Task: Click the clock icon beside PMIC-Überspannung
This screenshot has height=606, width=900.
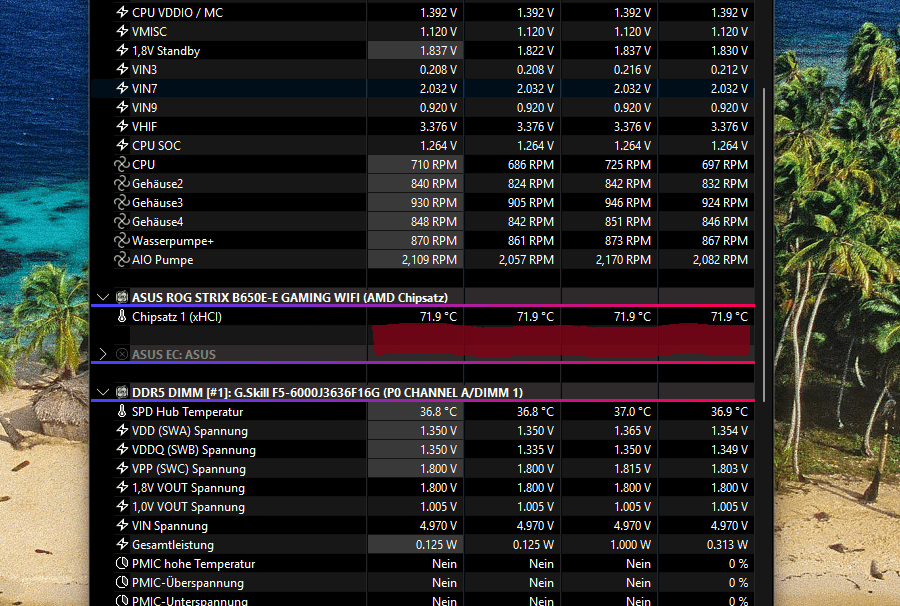Action: pos(122,582)
